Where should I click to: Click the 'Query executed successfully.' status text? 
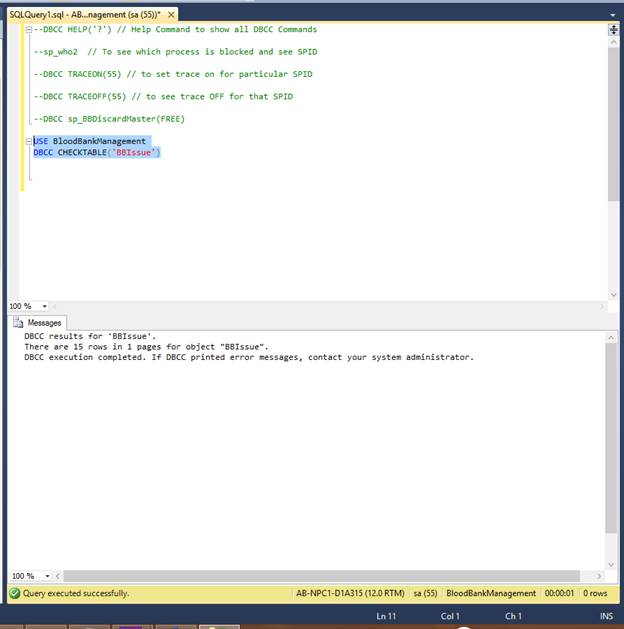point(76,593)
